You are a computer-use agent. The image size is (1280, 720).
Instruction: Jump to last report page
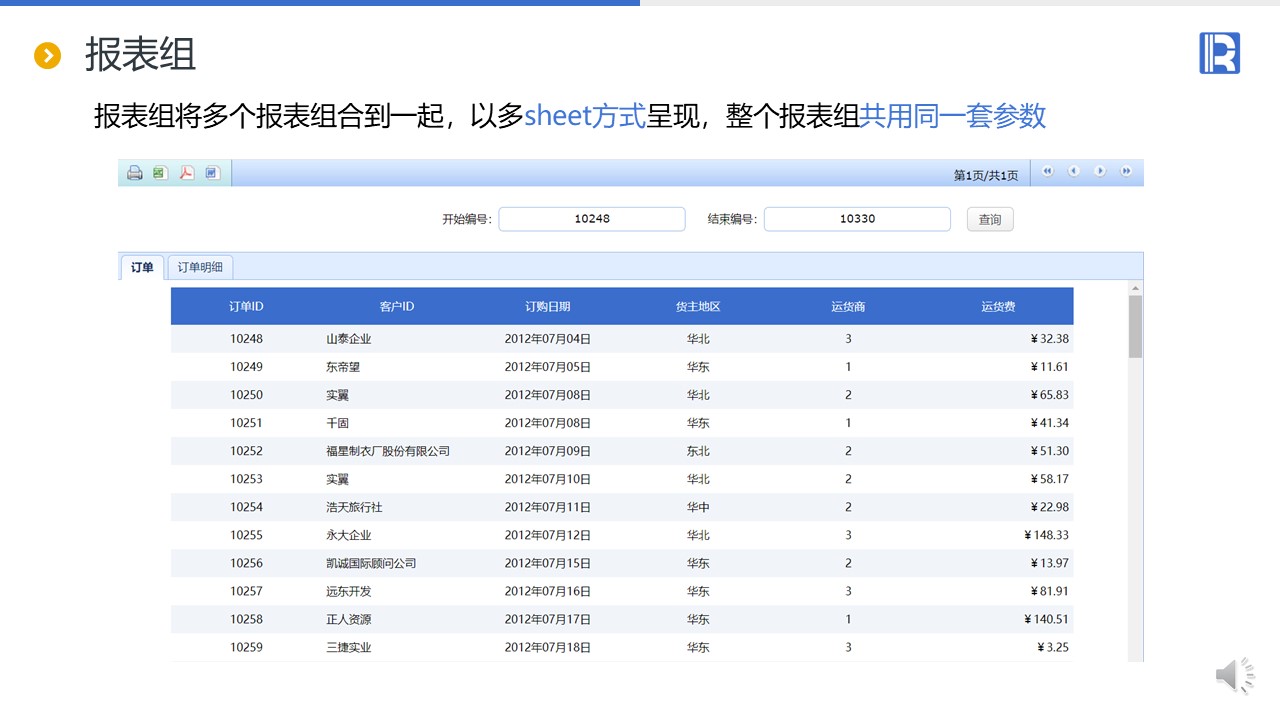pos(1126,171)
